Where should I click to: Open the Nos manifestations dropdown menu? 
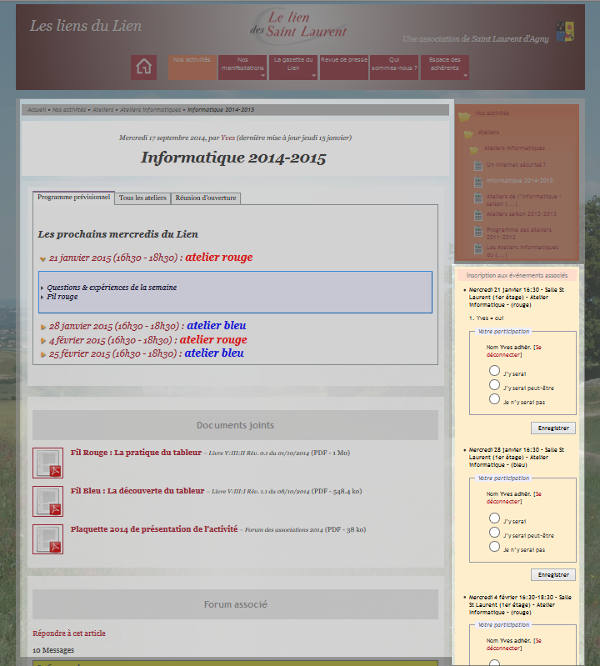[x=236, y=66]
